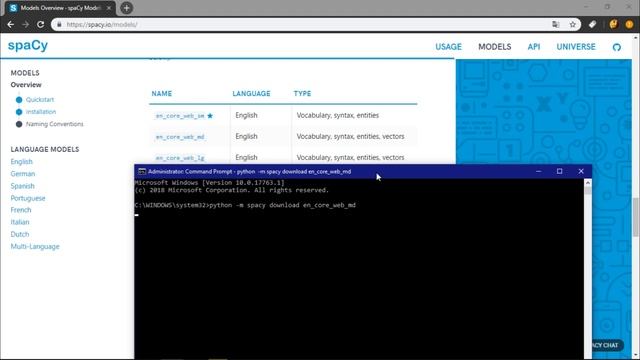
Task: Click the tag extension icon in Chrome toolbar
Action: [593, 24]
